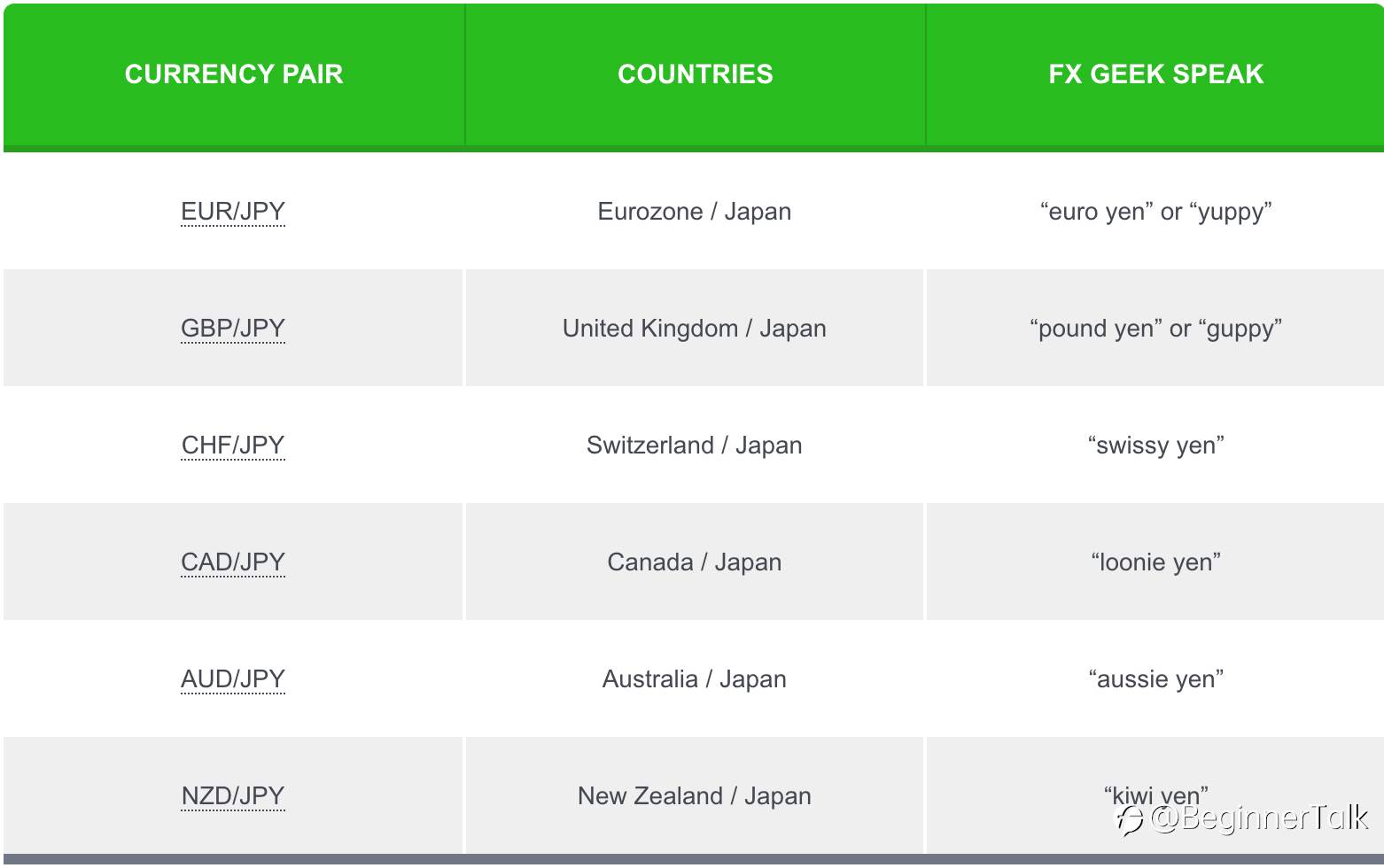Select the United Kingdom / Japan cell
Viewport: 1384px width, 868px height.
tap(695, 329)
